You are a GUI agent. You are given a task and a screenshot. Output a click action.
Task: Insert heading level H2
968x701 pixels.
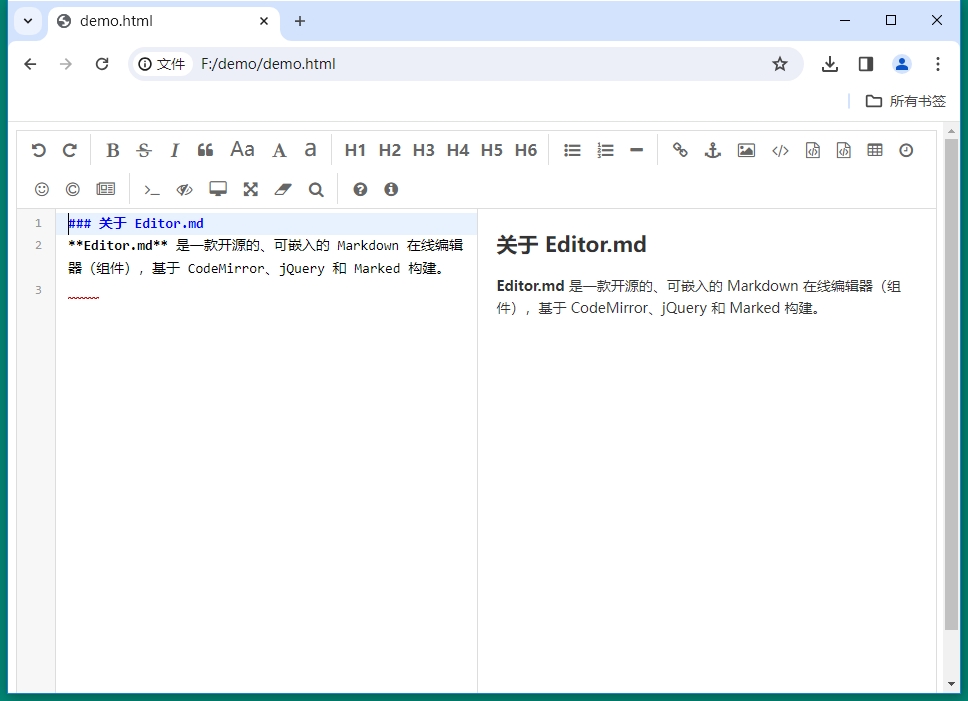[390, 150]
